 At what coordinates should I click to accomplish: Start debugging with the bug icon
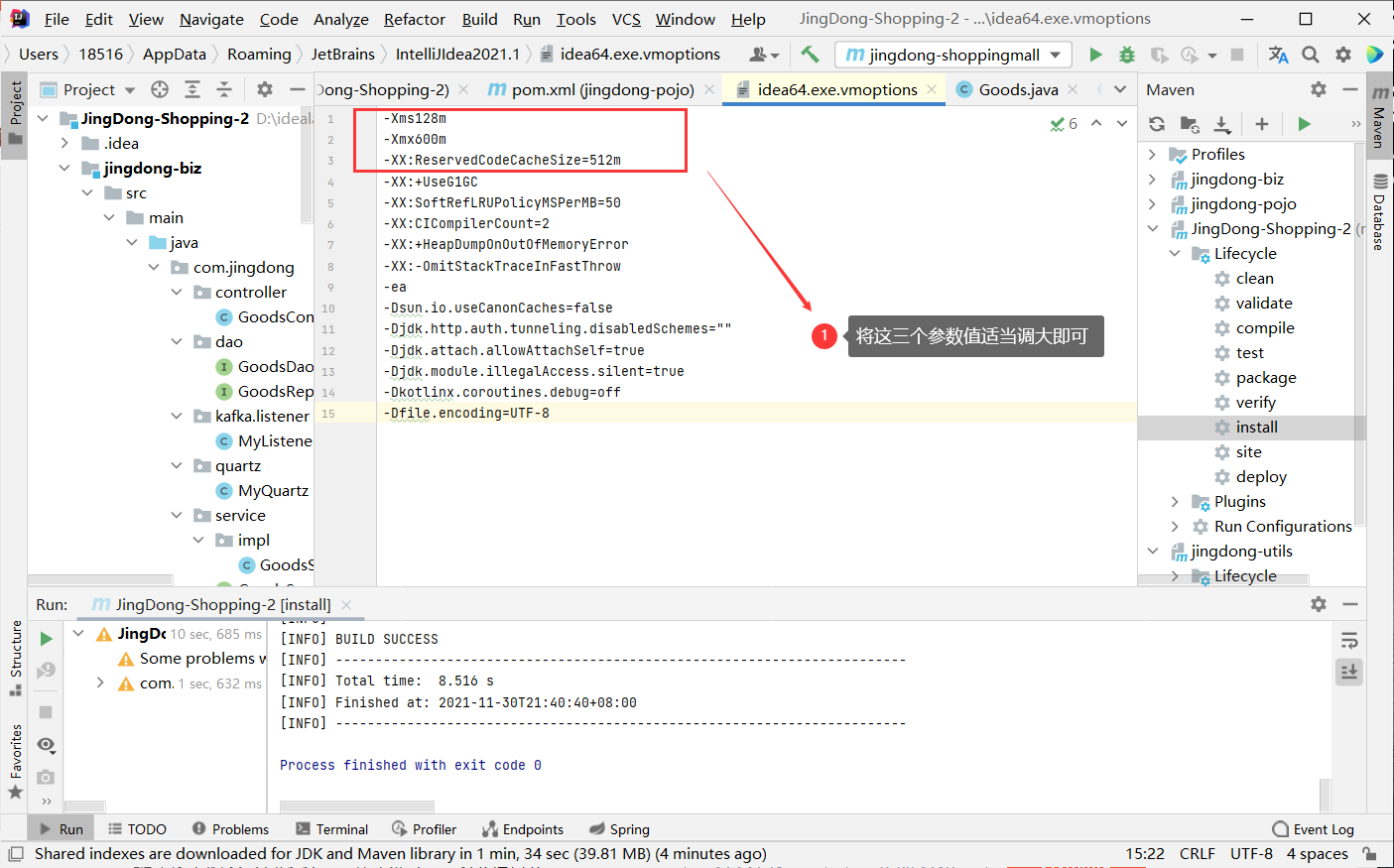(x=1127, y=55)
